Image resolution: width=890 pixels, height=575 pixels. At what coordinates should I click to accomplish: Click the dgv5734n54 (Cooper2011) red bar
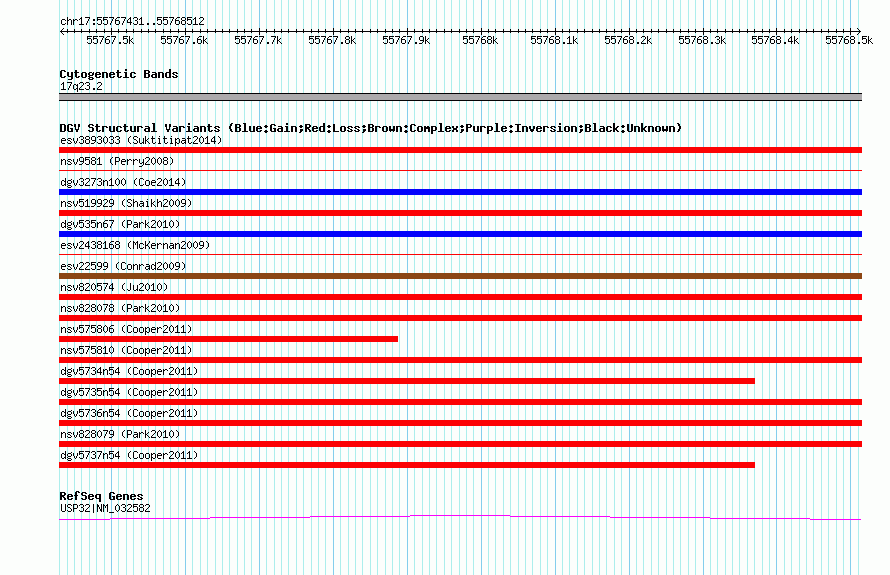coord(407,381)
